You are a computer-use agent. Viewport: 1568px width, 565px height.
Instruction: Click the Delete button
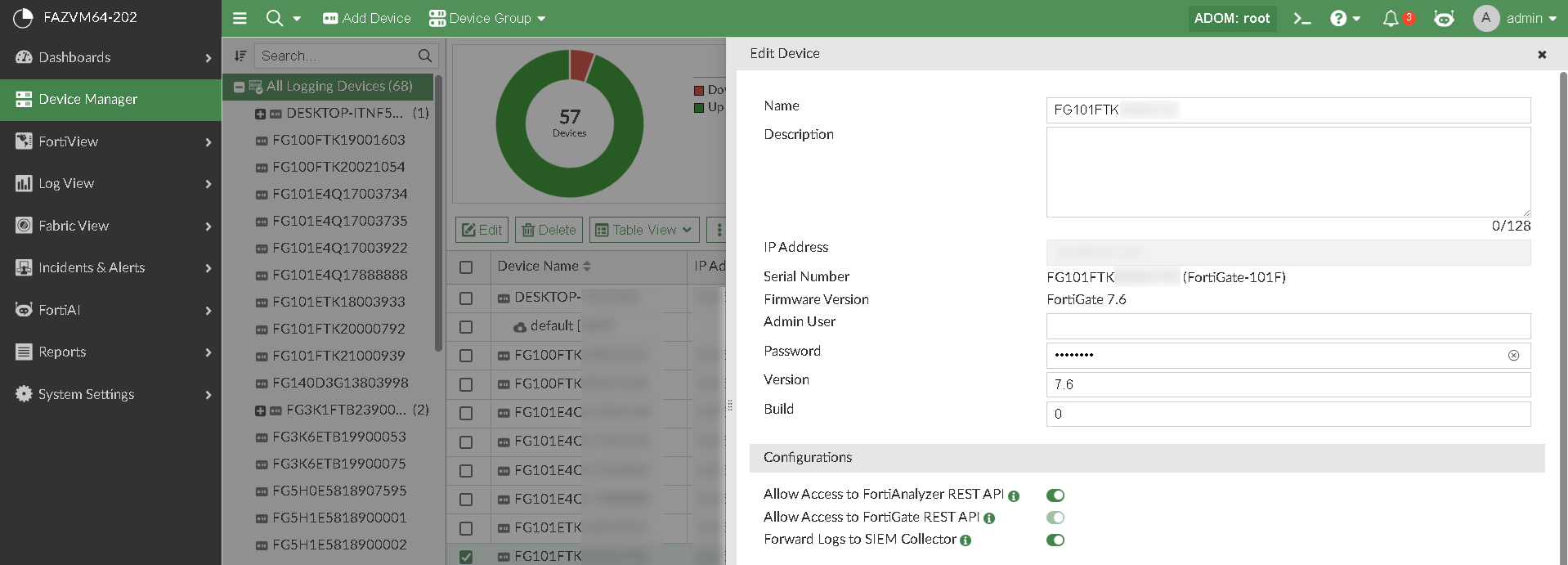coord(549,230)
